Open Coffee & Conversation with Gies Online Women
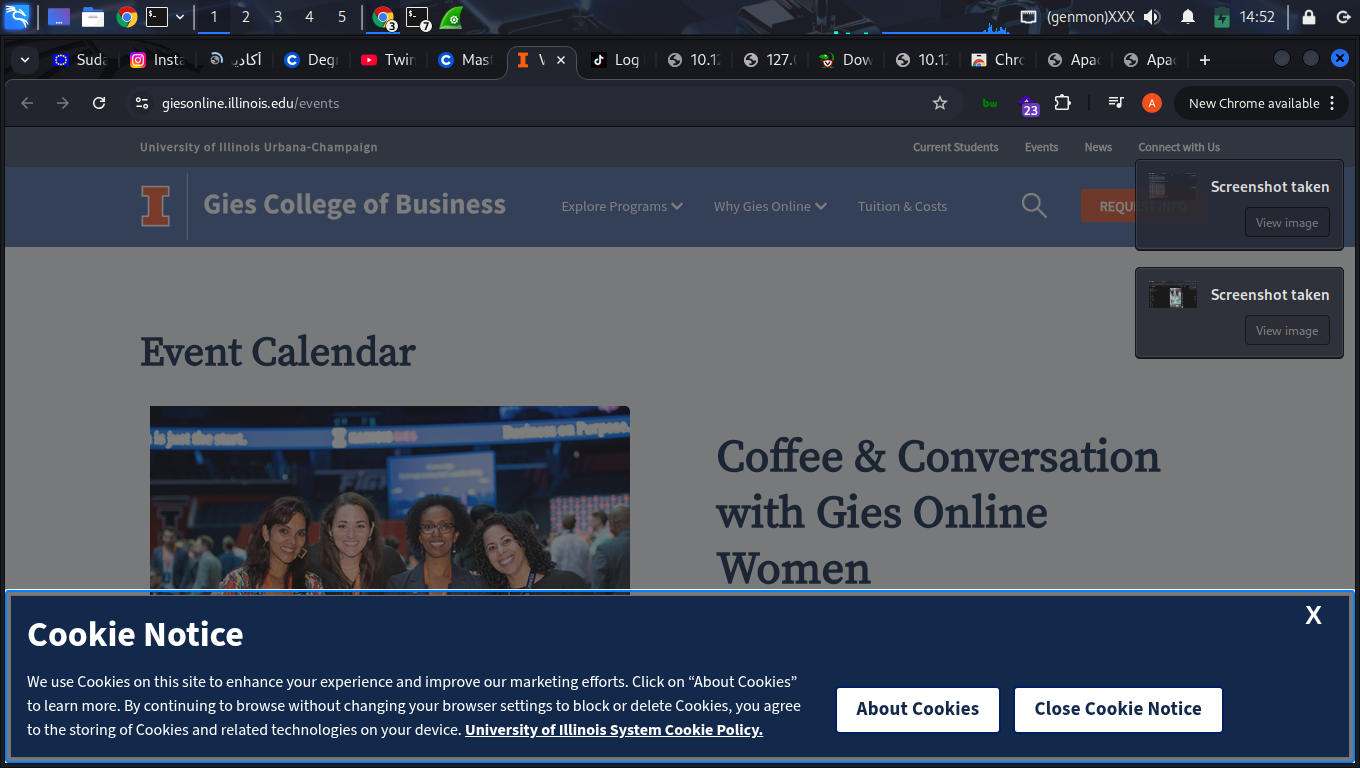This screenshot has height=768, width=1360. pos(938,512)
